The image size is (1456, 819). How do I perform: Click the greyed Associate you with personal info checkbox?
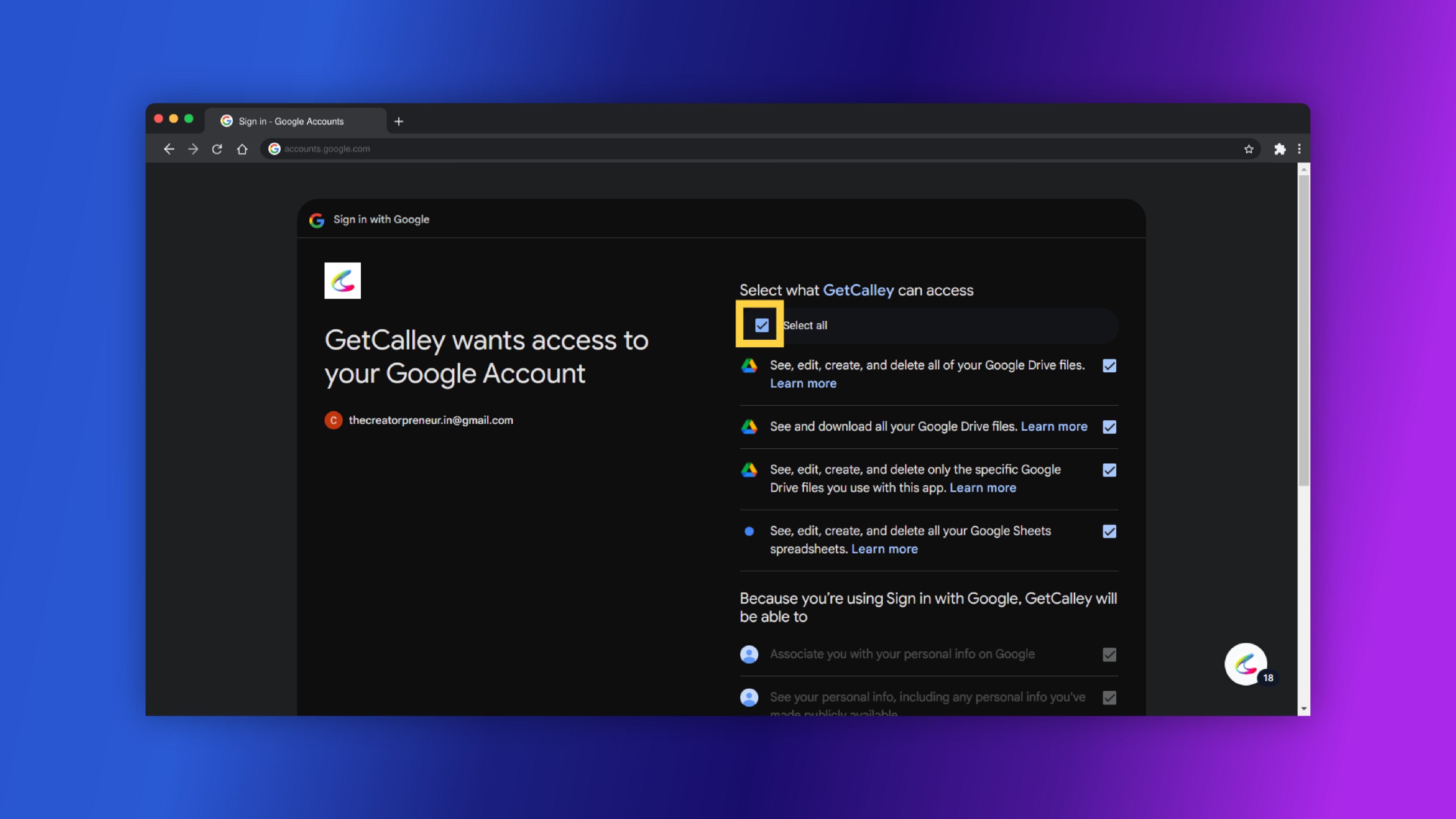click(x=1109, y=655)
